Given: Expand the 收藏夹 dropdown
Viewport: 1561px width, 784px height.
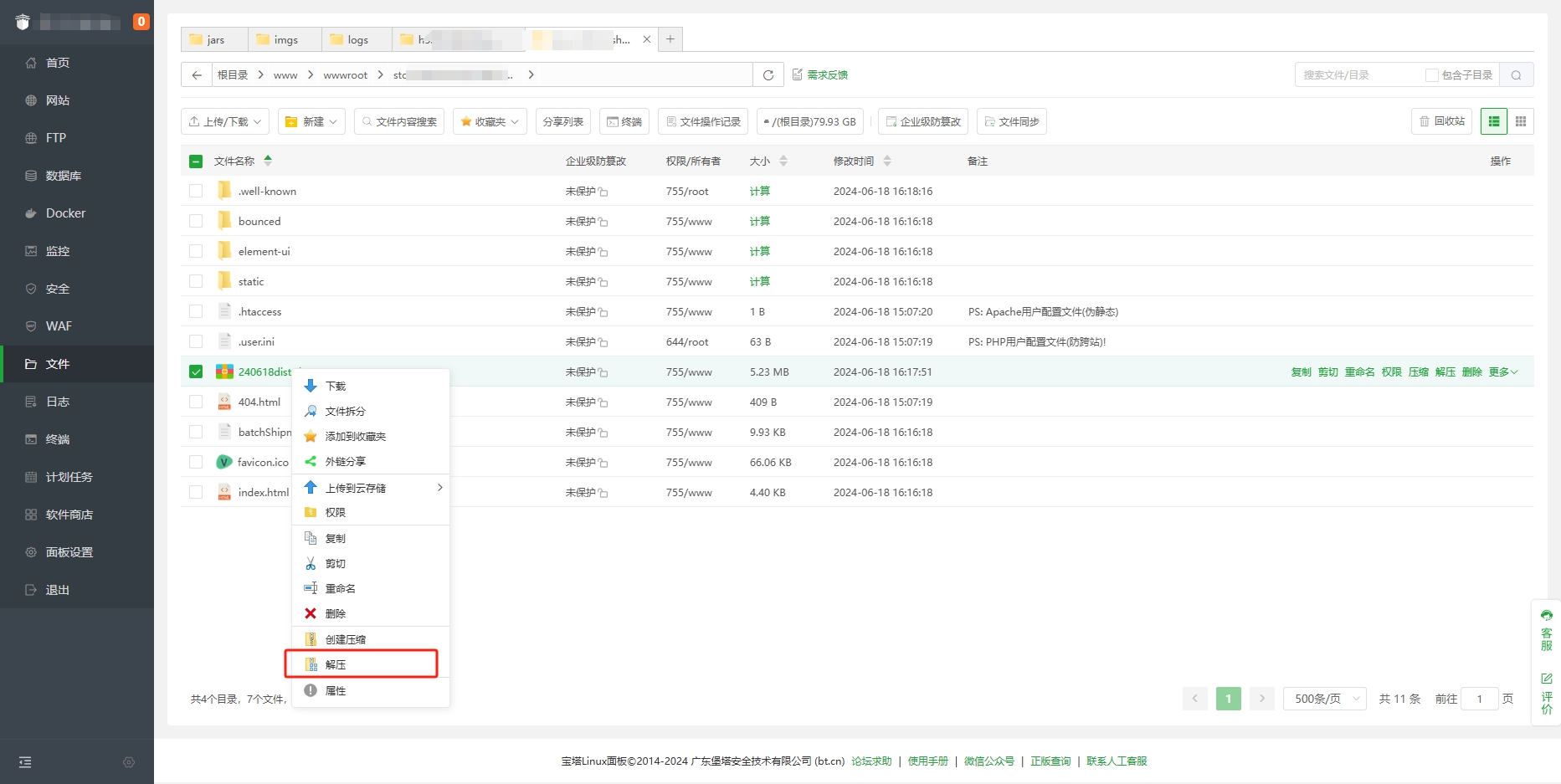Looking at the screenshot, I should coord(490,122).
